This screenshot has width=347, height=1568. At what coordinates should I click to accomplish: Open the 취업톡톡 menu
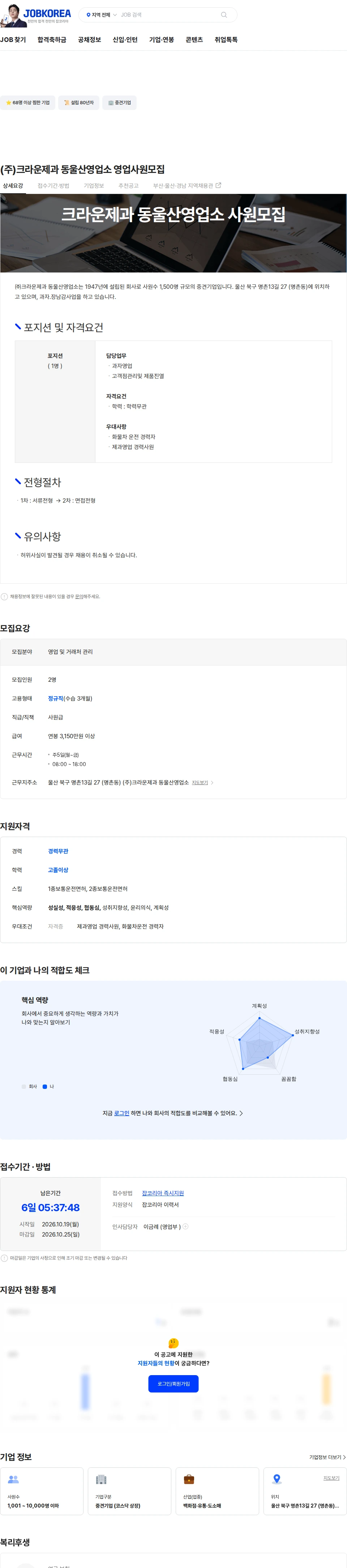point(226,39)
